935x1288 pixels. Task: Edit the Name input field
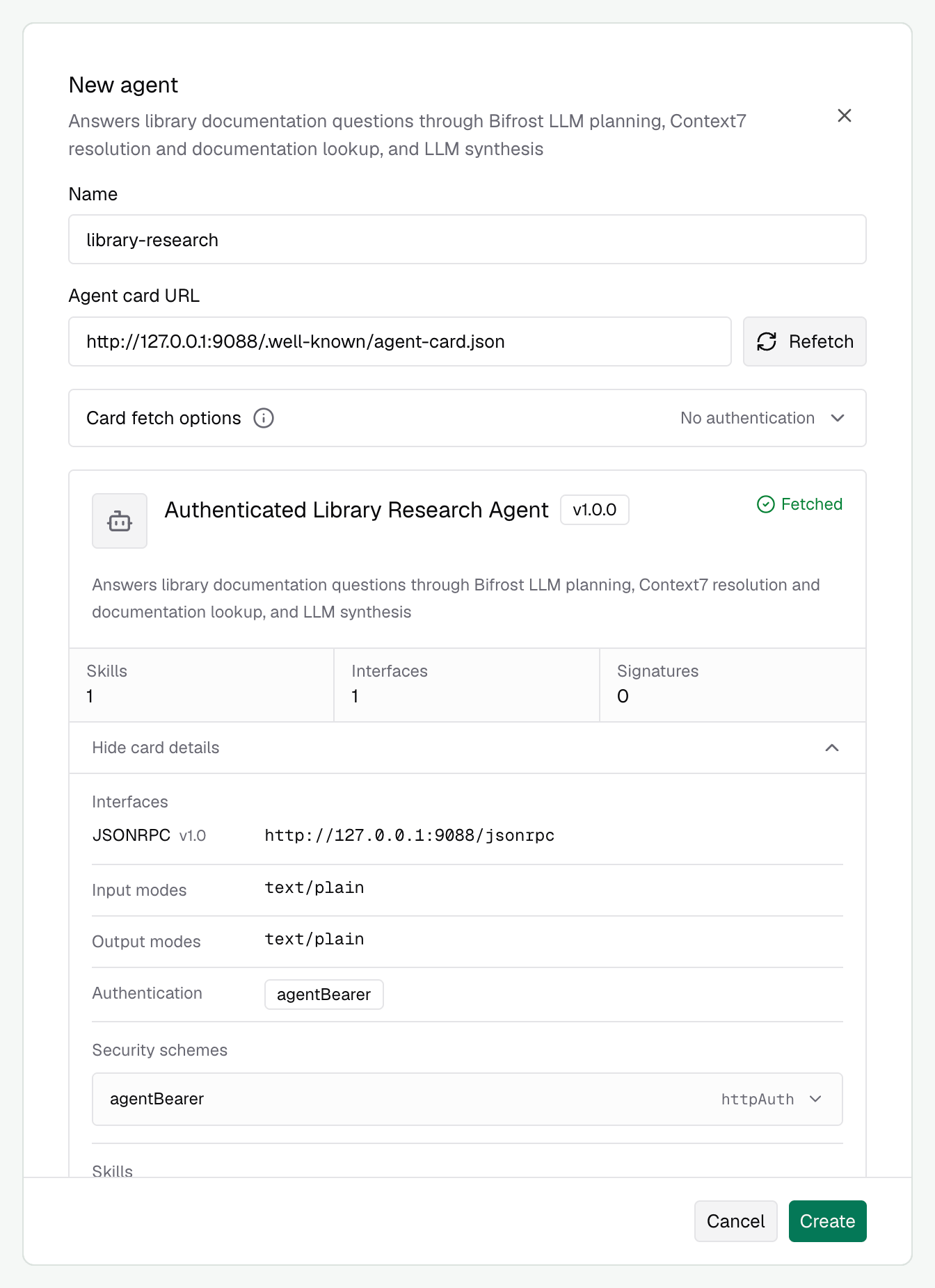coord(467,240)
